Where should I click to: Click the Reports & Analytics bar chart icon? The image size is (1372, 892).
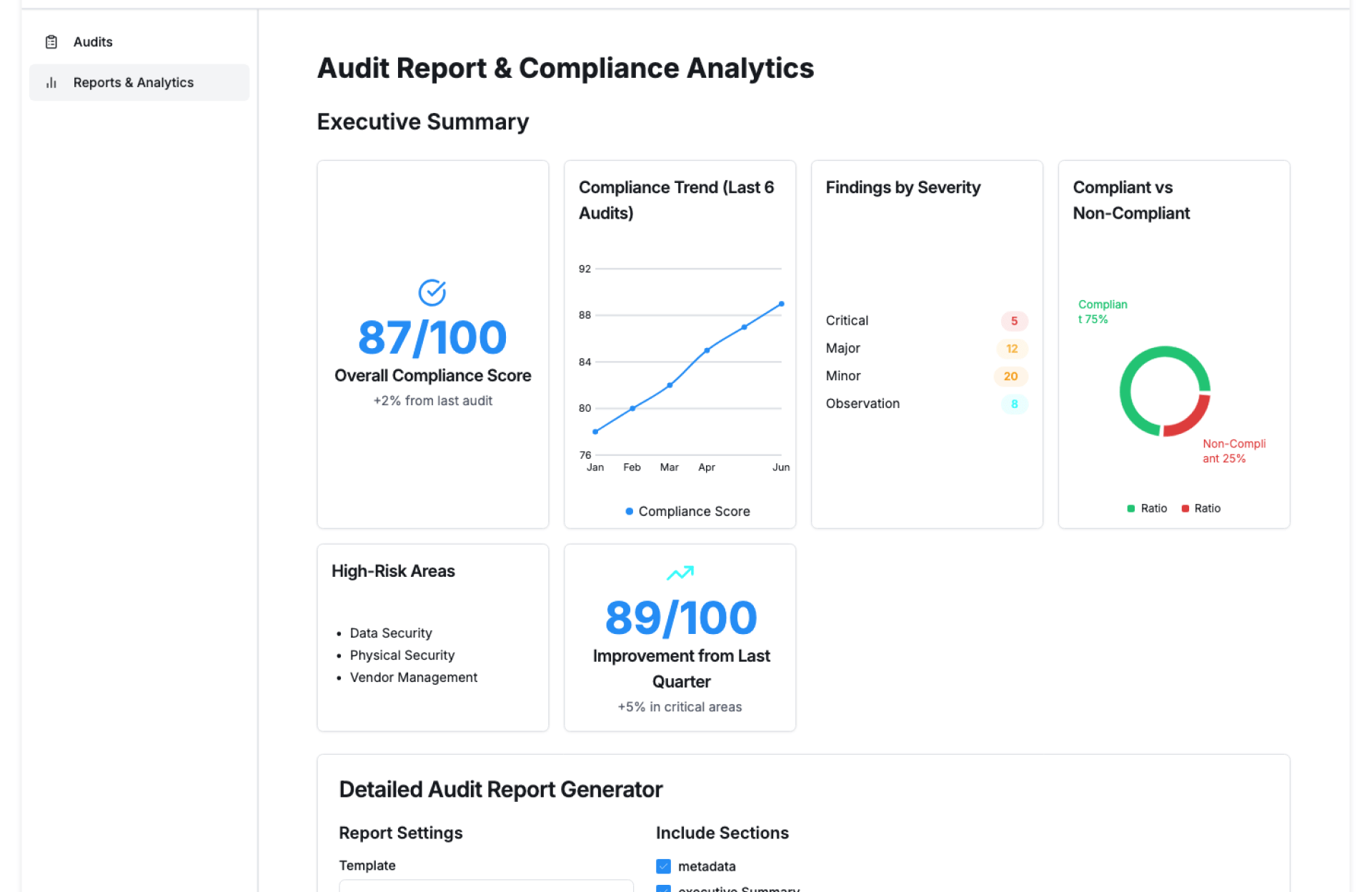(x=51, y=83)
